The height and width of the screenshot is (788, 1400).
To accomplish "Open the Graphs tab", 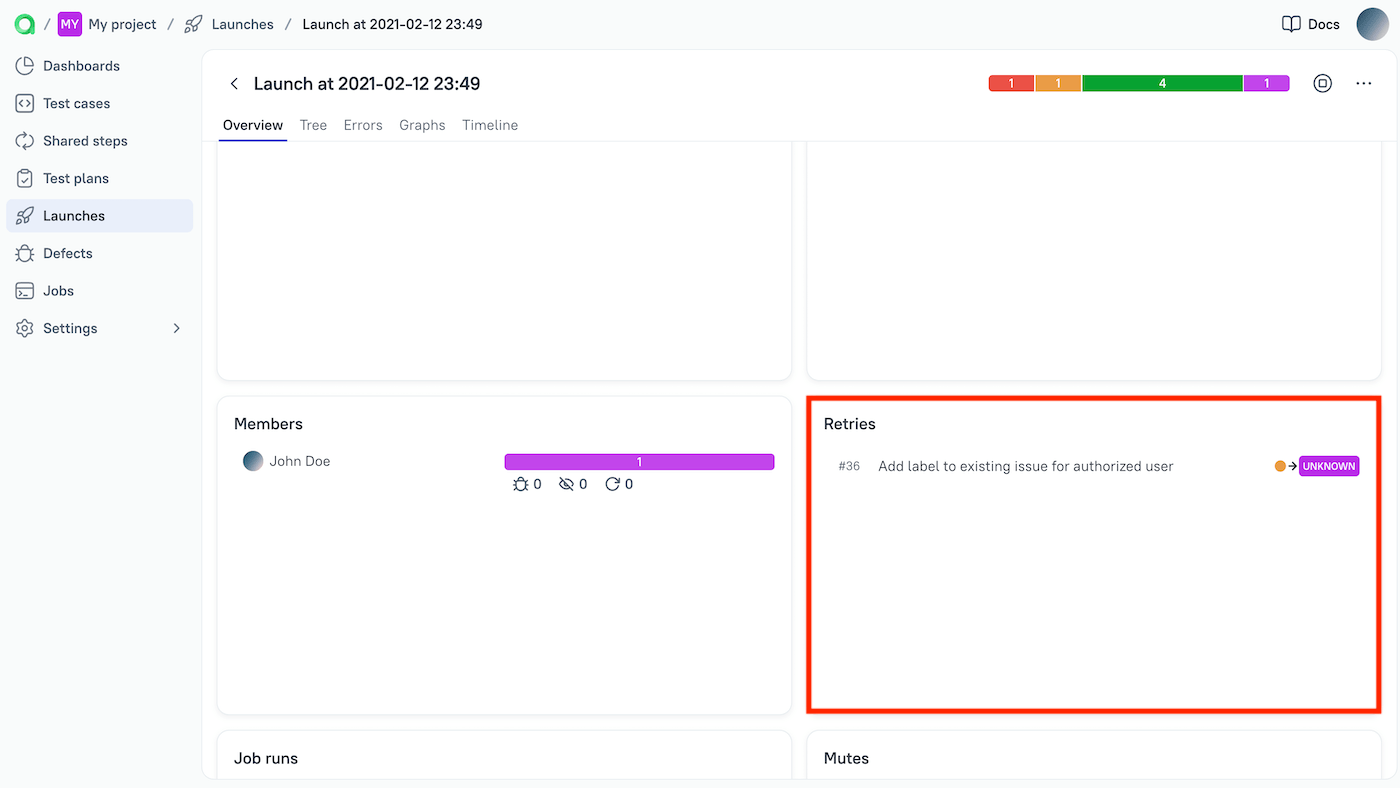I will [x=421, y=125].
